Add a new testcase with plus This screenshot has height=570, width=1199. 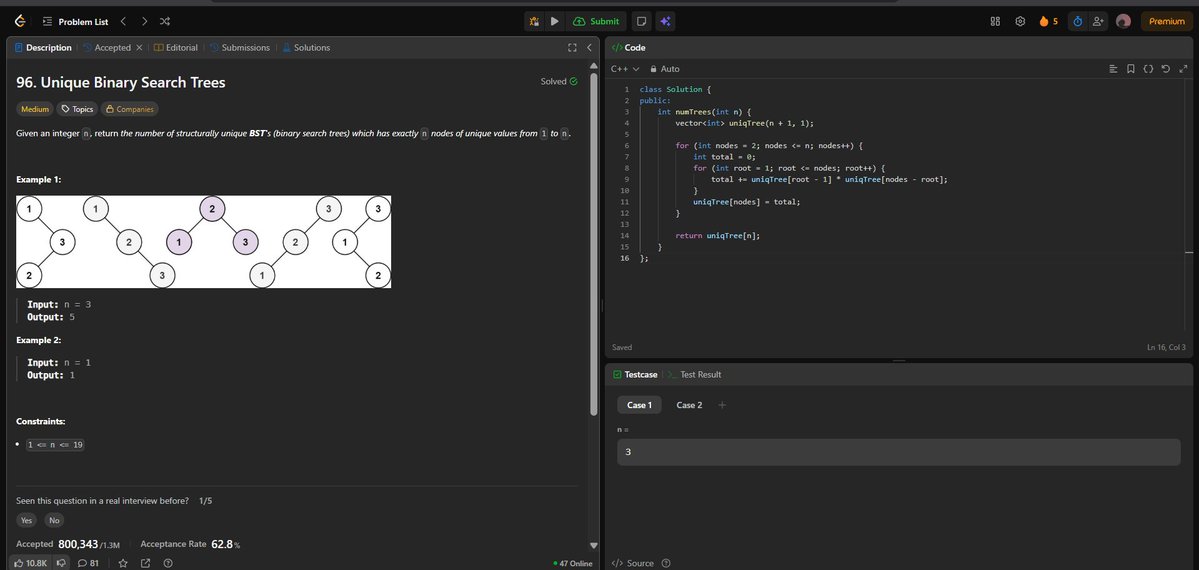click(722, 405)
